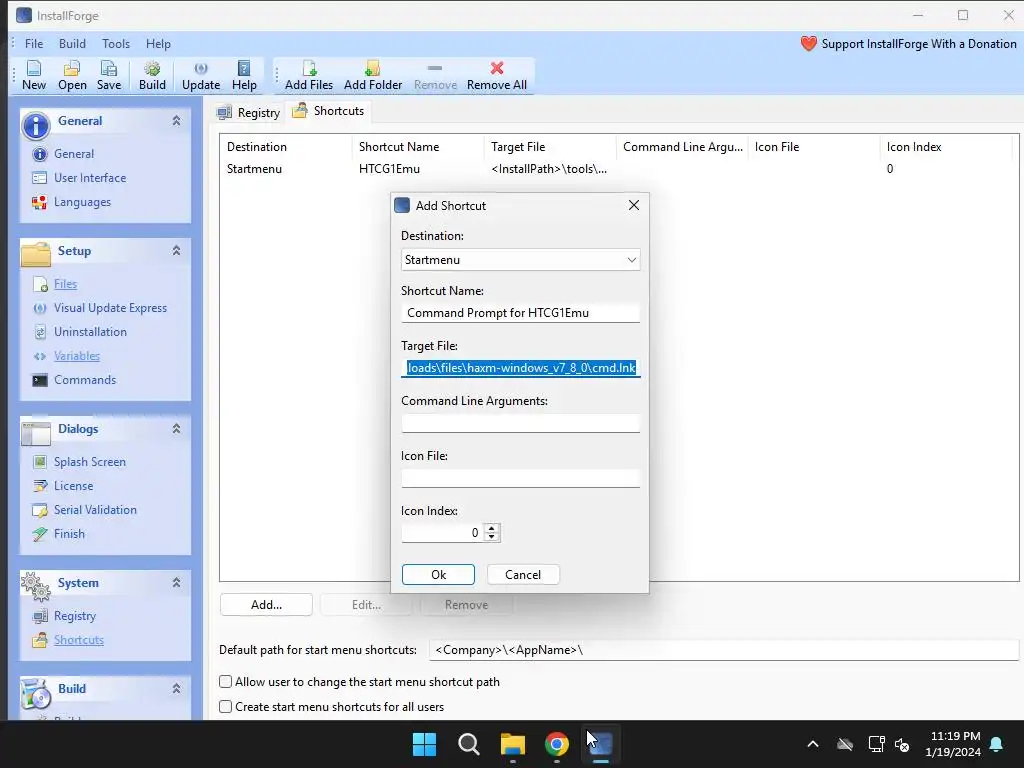1024x768 pixels.
Task: Decrease the Icon Index spinner value
Action: (x=492, y=537)
